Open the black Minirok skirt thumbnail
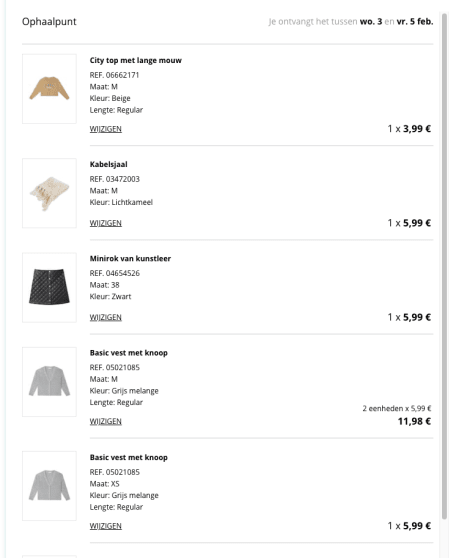This screenshot has width=475, height=558. [49, 288]
